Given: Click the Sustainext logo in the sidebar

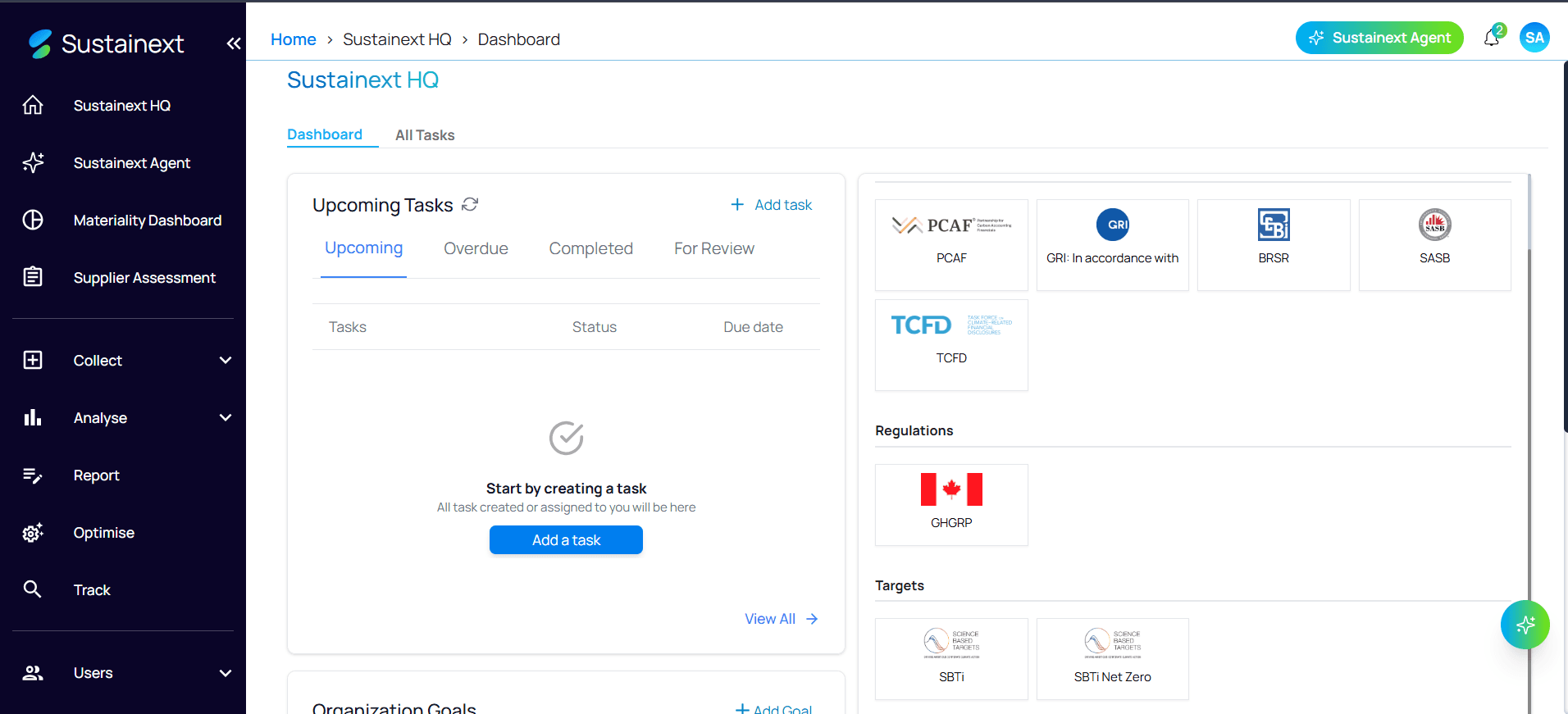Looking at the screenshot, I should (106, 43).
